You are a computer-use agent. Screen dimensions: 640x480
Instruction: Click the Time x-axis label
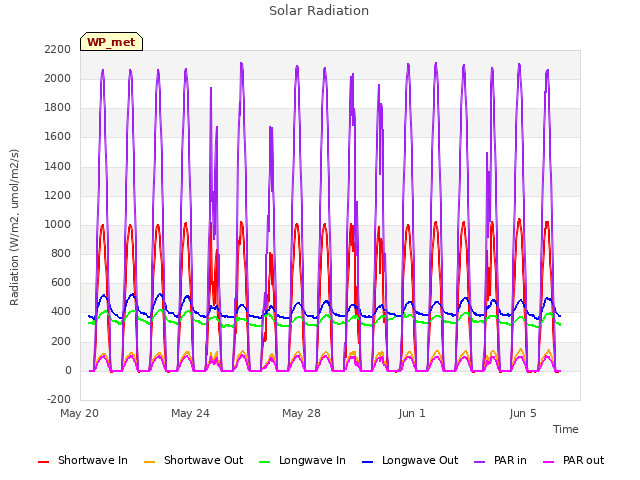tap(565, 429)
